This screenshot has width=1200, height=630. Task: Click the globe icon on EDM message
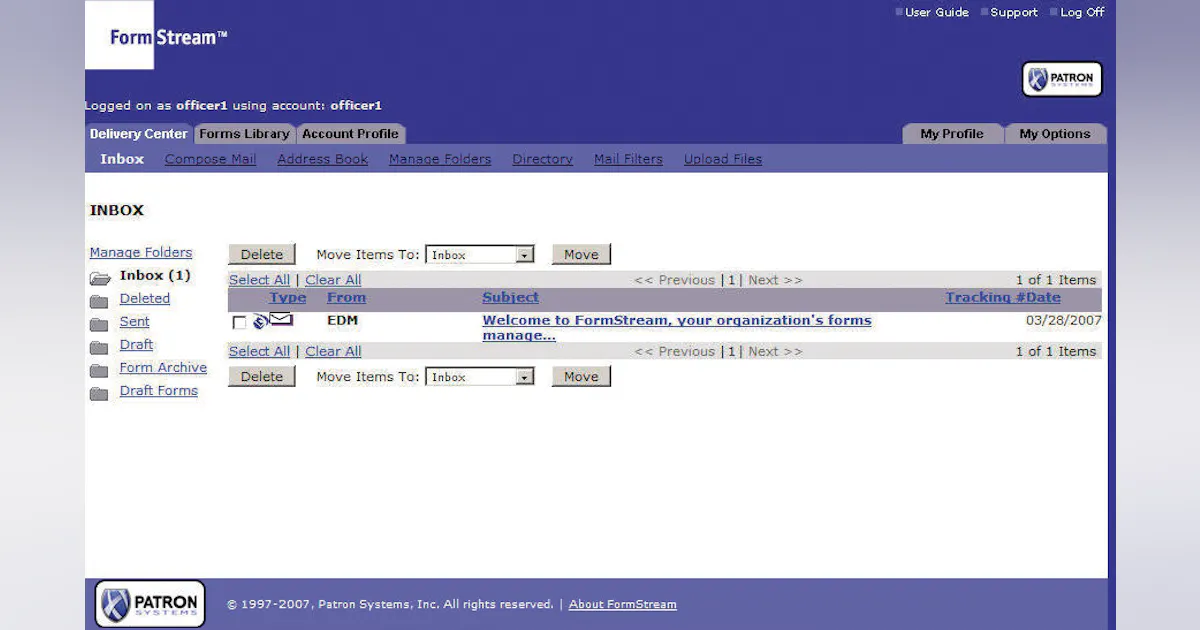tap(260, 321)
